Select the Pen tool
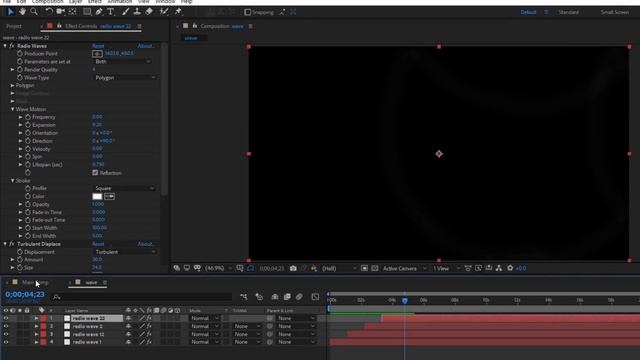Image resolution: width=640 pixels, height=360 pixels. click(99, 12)
